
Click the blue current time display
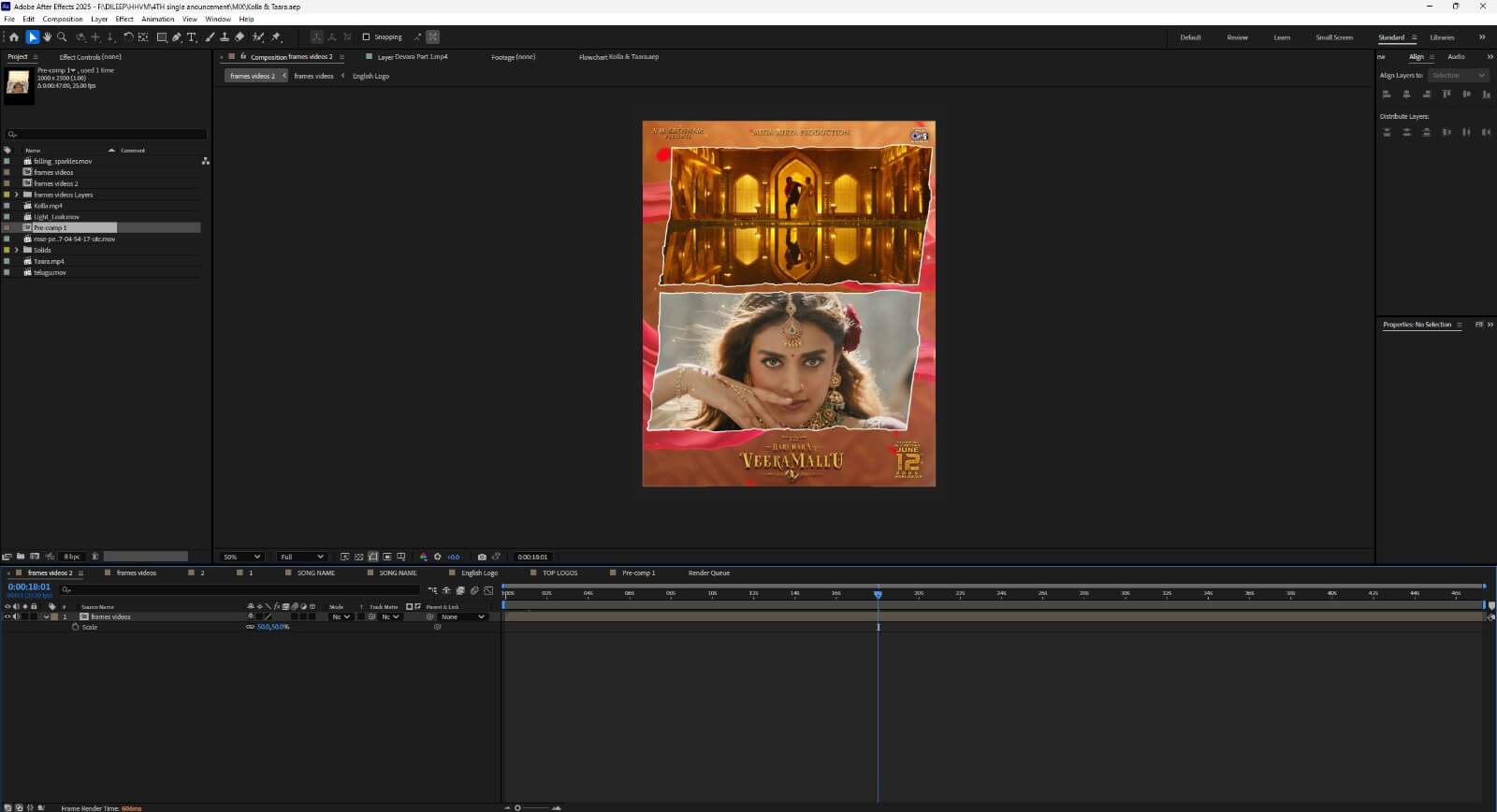pos(29,587)
